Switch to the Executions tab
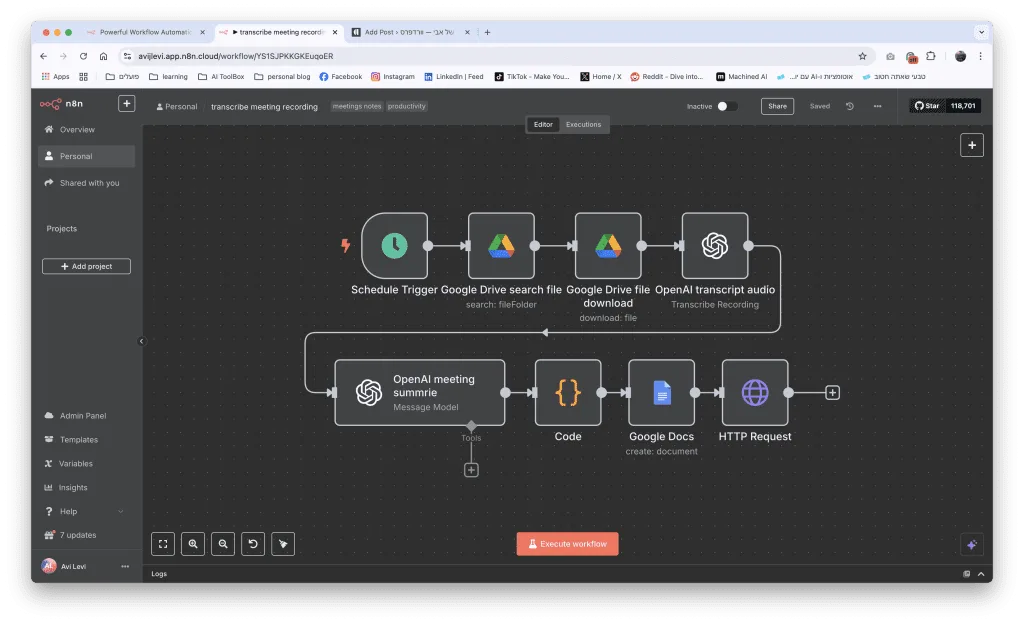The width and height of the screenshot is (1024, 624). coord(583,124)
